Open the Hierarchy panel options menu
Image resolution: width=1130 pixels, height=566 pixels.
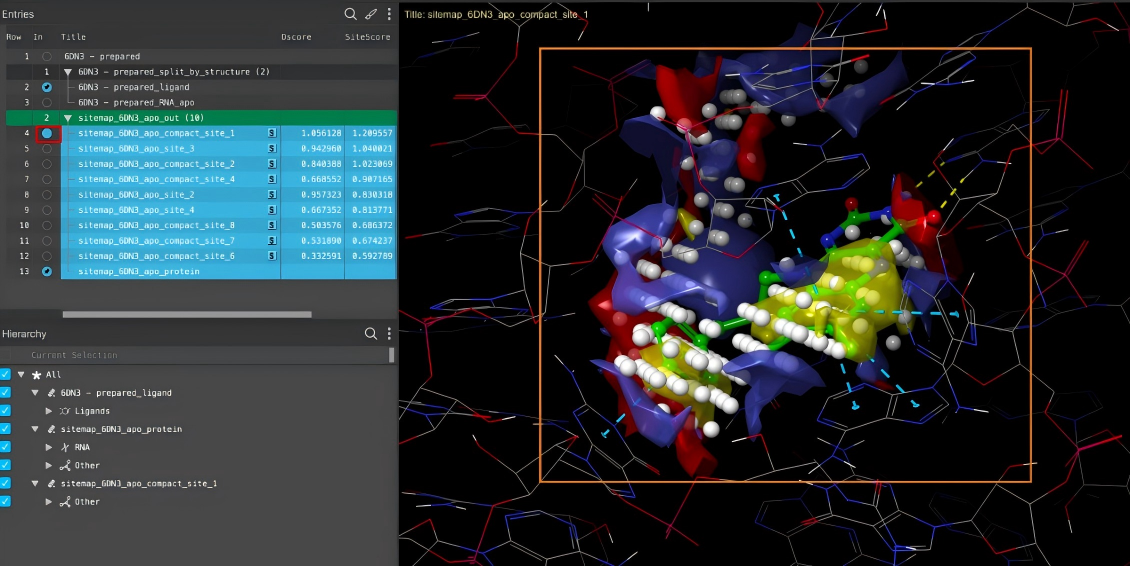(x=389, y=334)
